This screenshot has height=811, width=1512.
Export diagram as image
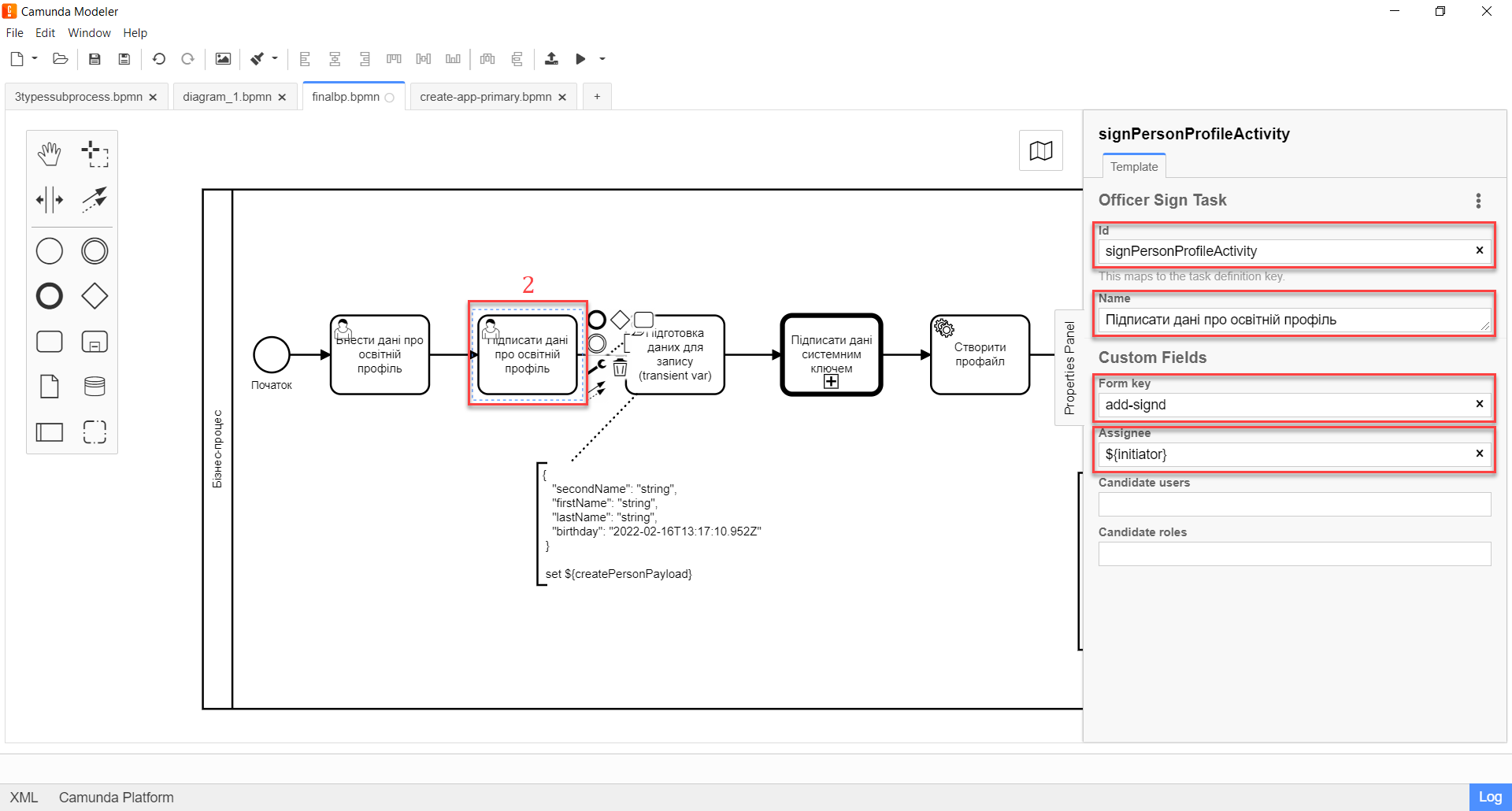[223, 59]
